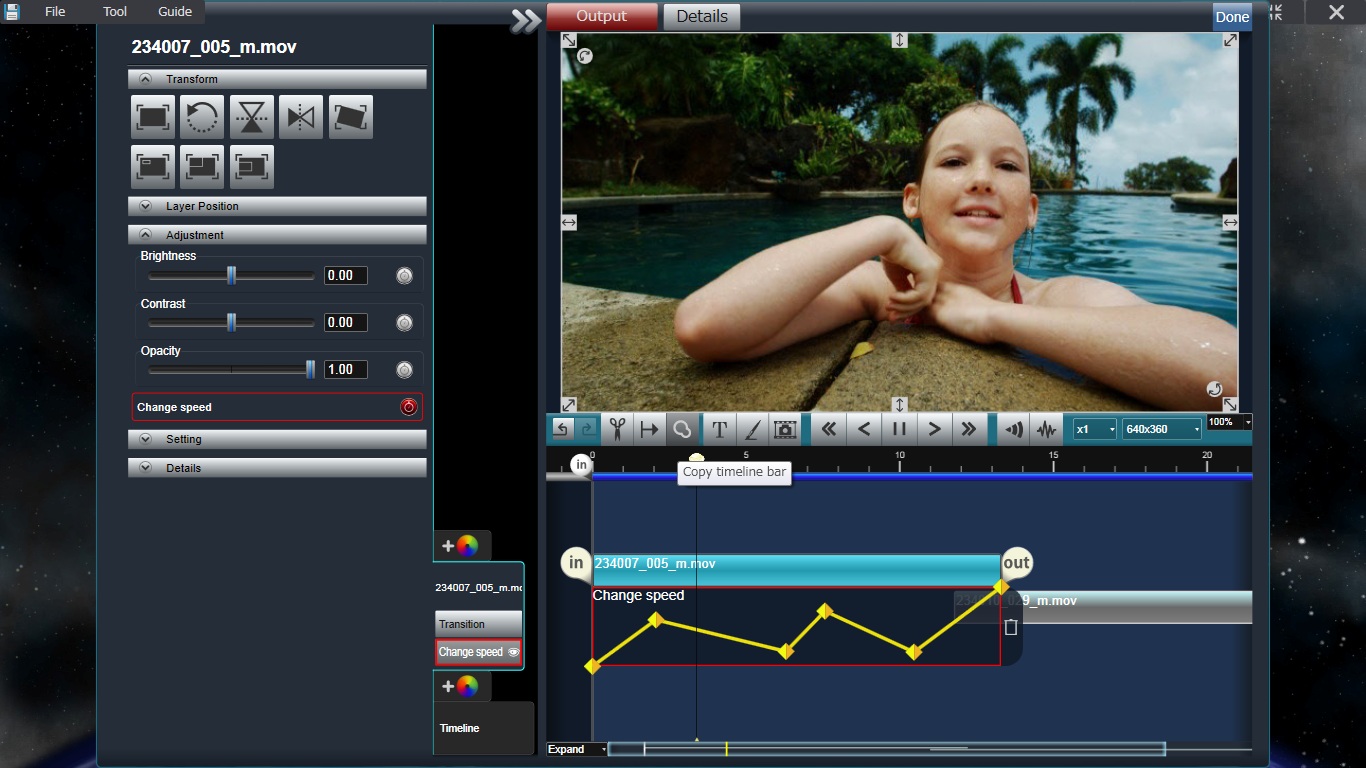Click the undo arrow in the timeline toolbar
Screen dimensions: 1366x768
[561, 430]
